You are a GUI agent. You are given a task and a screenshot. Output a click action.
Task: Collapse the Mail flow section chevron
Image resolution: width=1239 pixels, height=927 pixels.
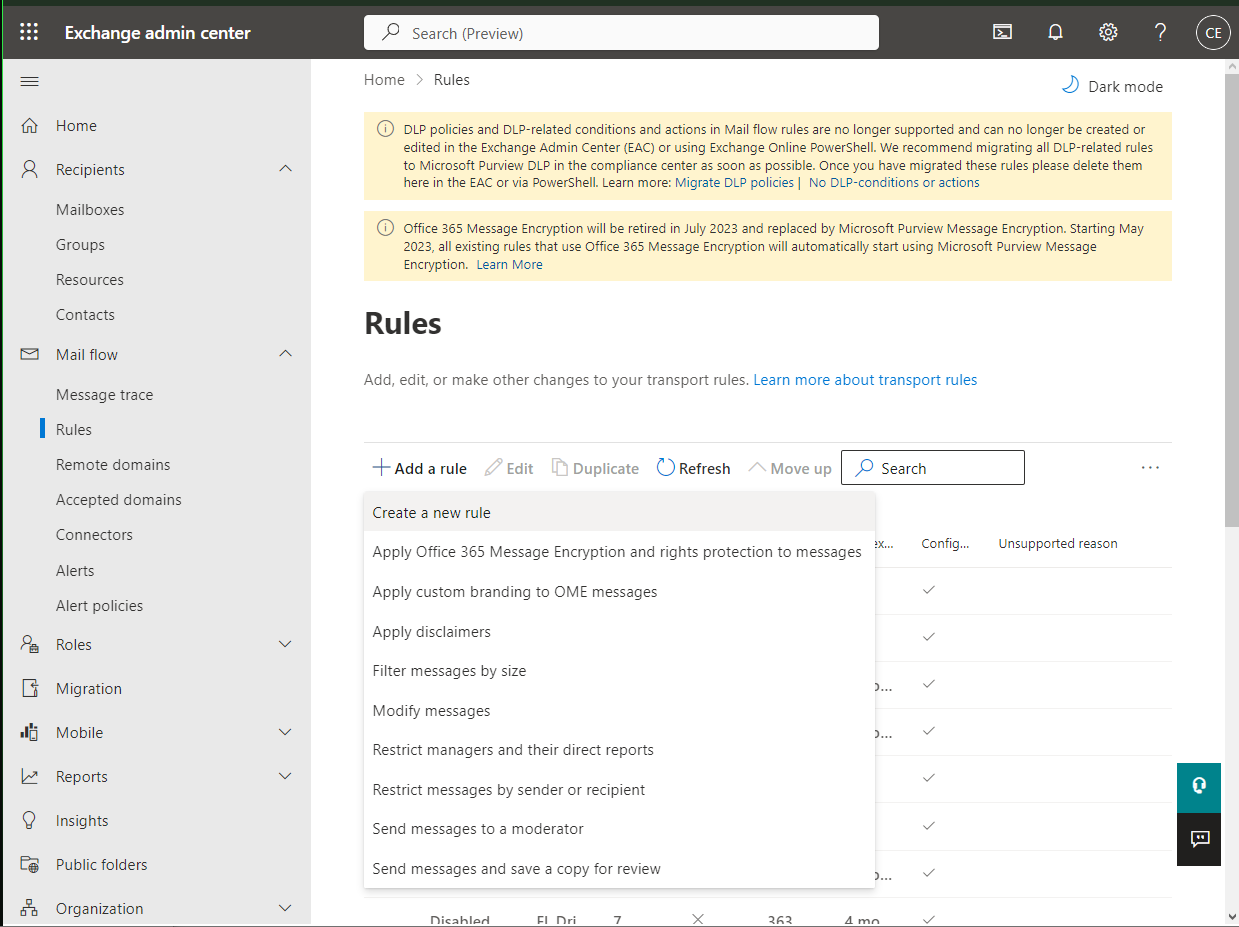coord(285,354)
